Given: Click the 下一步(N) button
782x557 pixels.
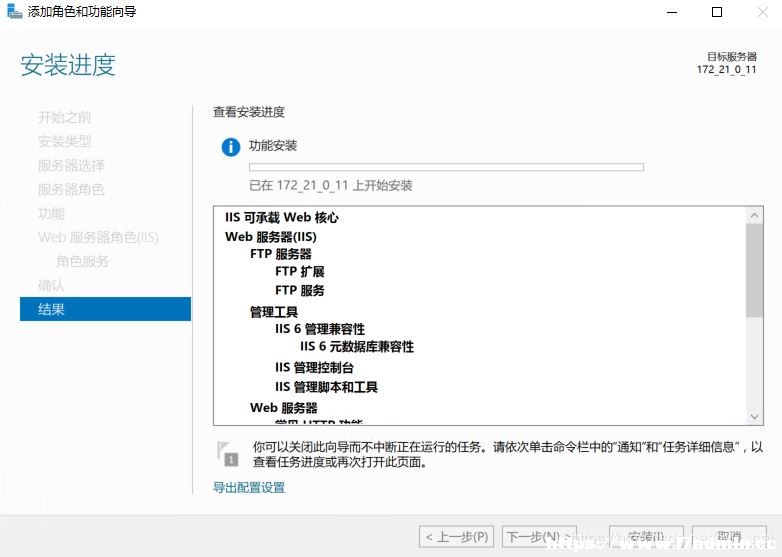Looking at the screenshot, I should click(x=539, y=537).
